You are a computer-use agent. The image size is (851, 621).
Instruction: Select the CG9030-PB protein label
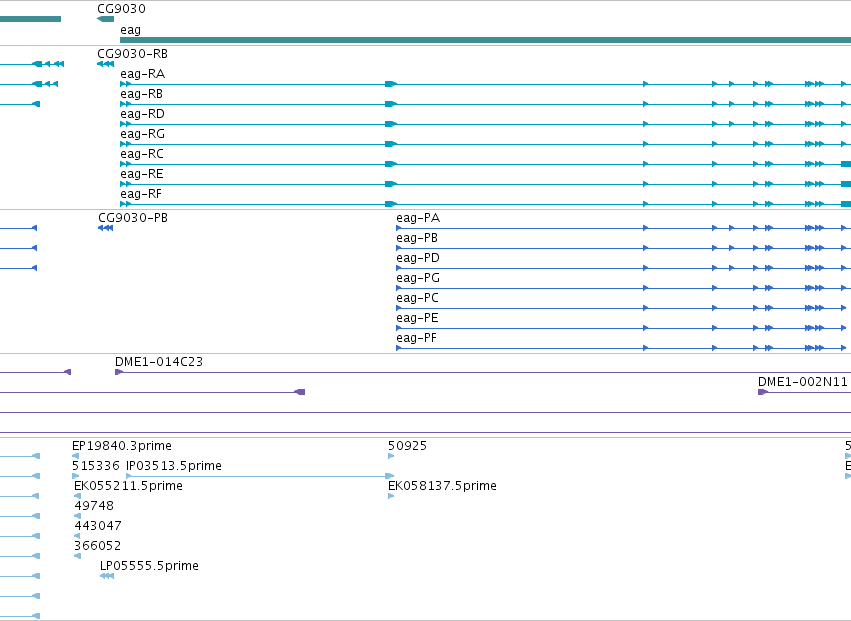(133, 218)
